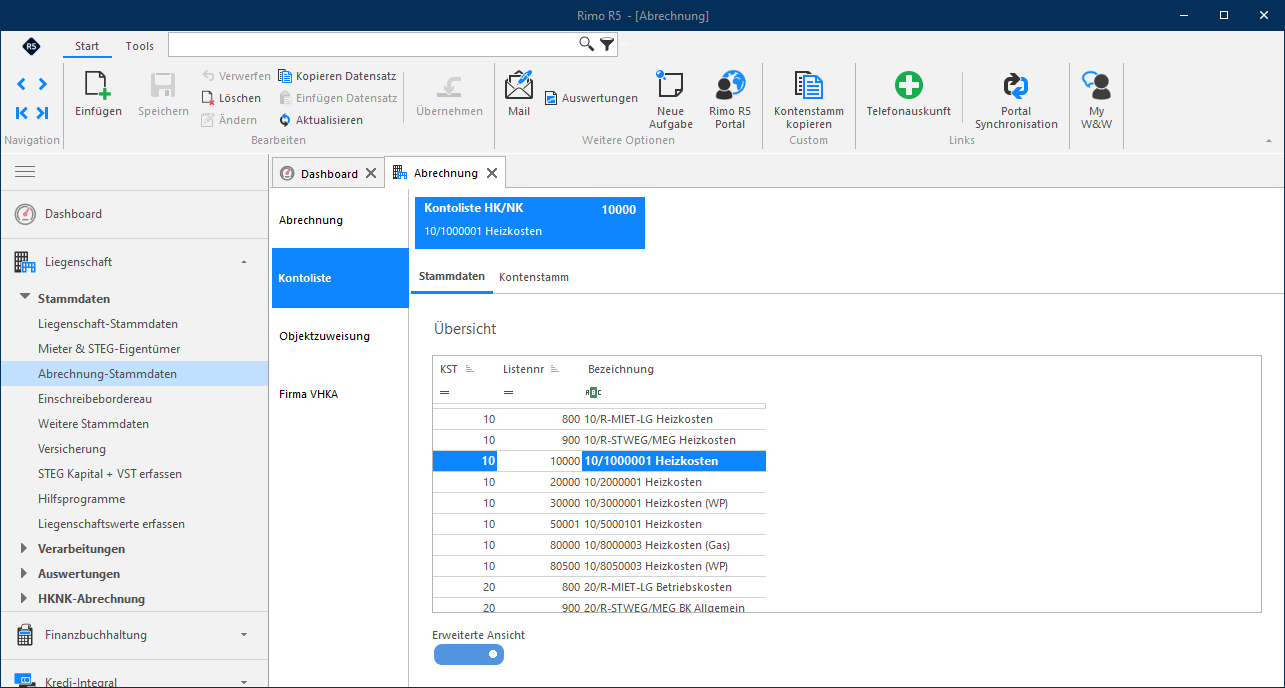Expand the HKNK-Abrechnung tree node
The image size is (1285, 688).
(x=25, y=598)
